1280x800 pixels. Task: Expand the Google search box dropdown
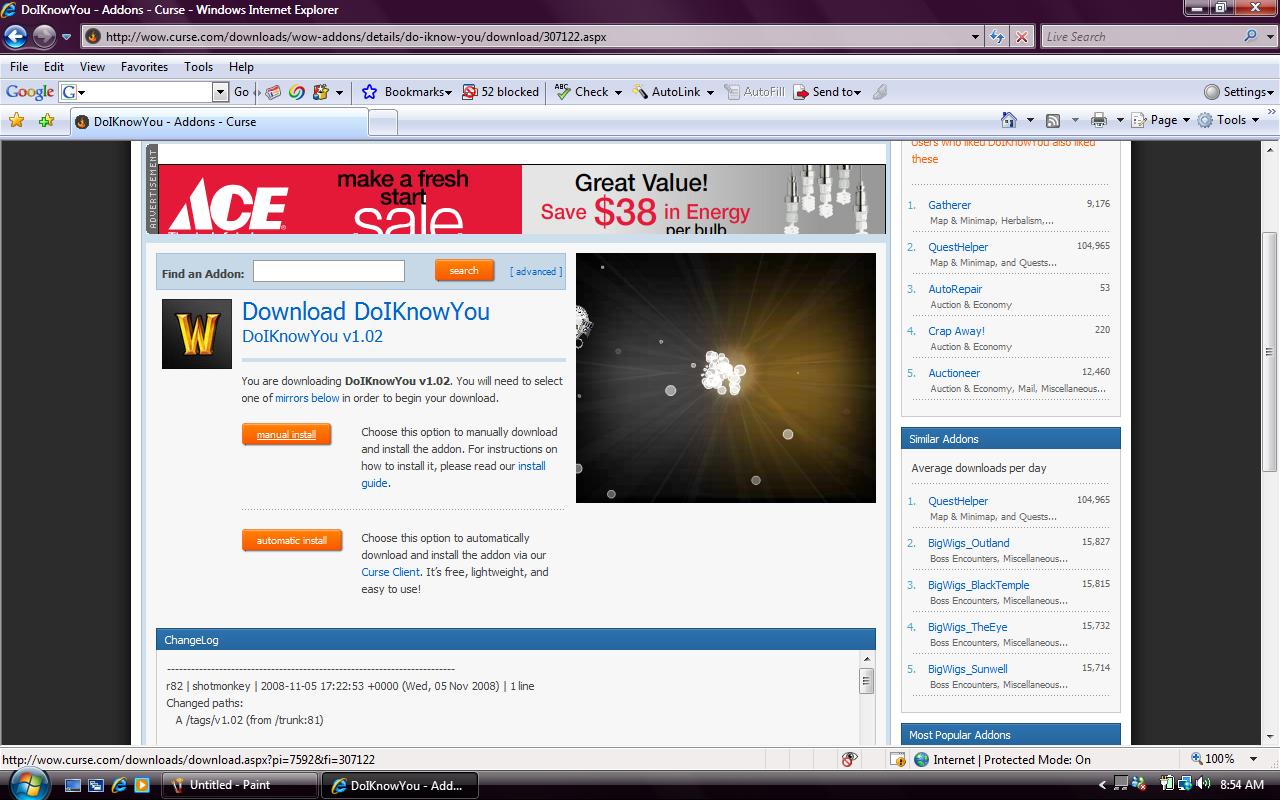click(221, 92)
